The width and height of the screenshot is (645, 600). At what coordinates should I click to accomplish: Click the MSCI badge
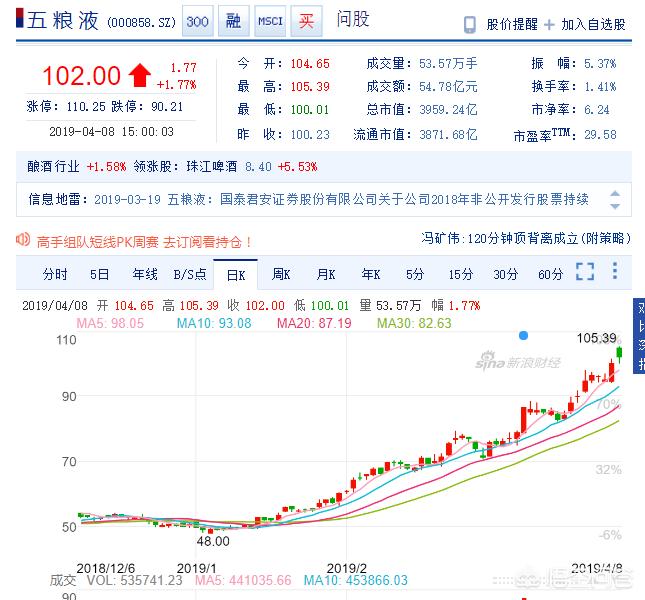click(270, 21)
